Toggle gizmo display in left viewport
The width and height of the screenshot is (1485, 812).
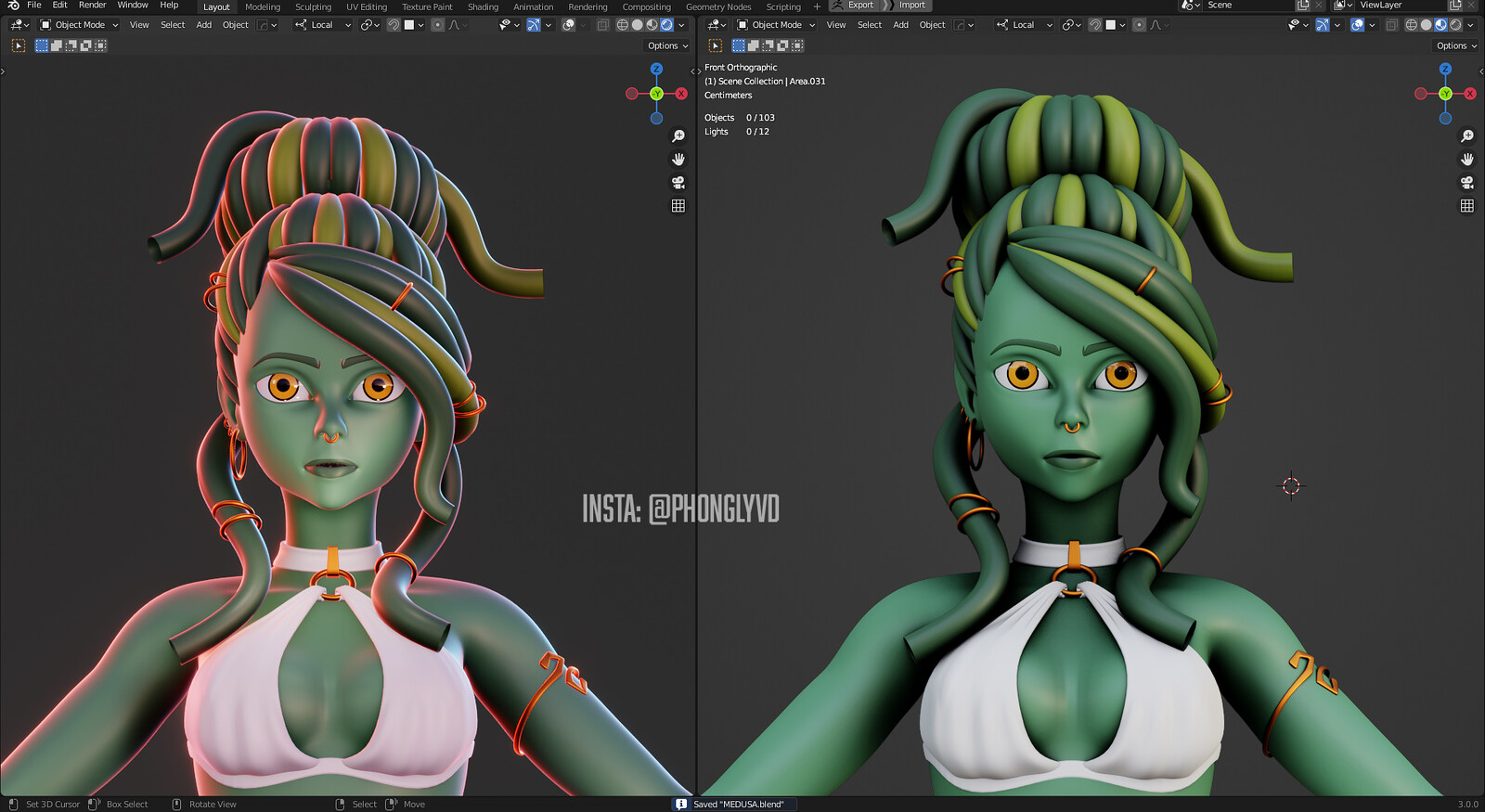click(x=533, y=25)
